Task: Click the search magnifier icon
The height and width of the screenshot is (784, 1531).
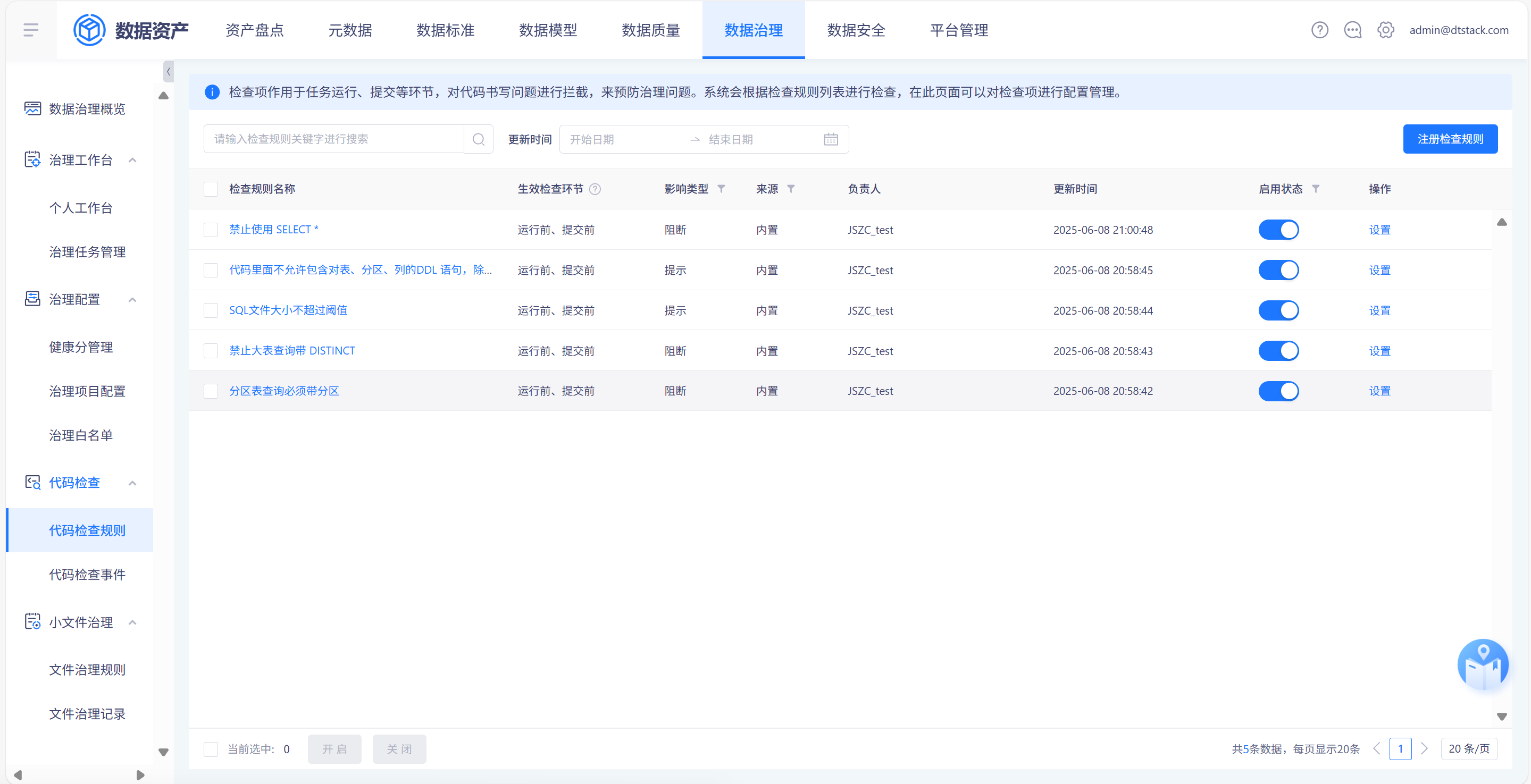Action: coord(479,139)
